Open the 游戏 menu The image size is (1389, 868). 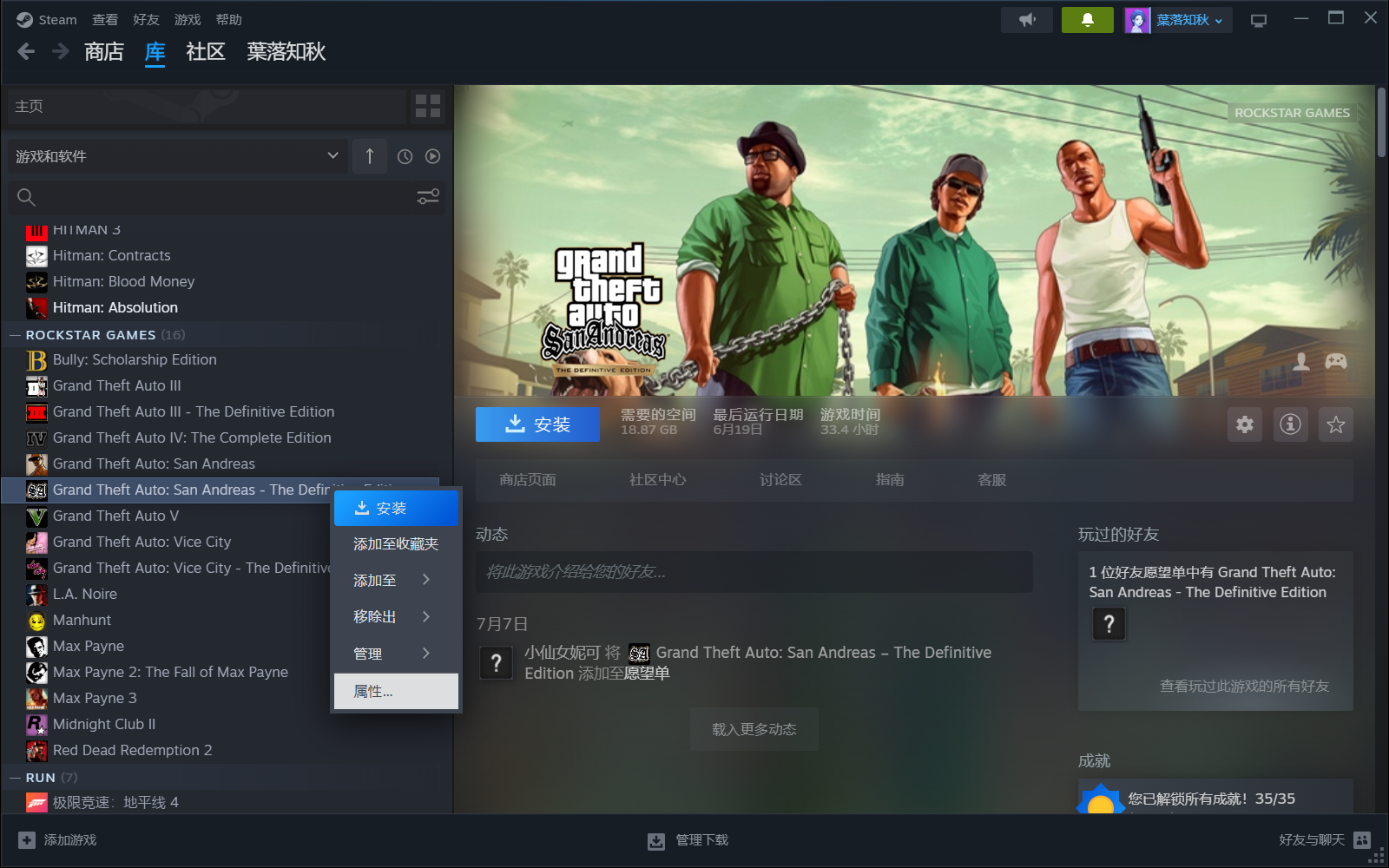tap(188, 20)
